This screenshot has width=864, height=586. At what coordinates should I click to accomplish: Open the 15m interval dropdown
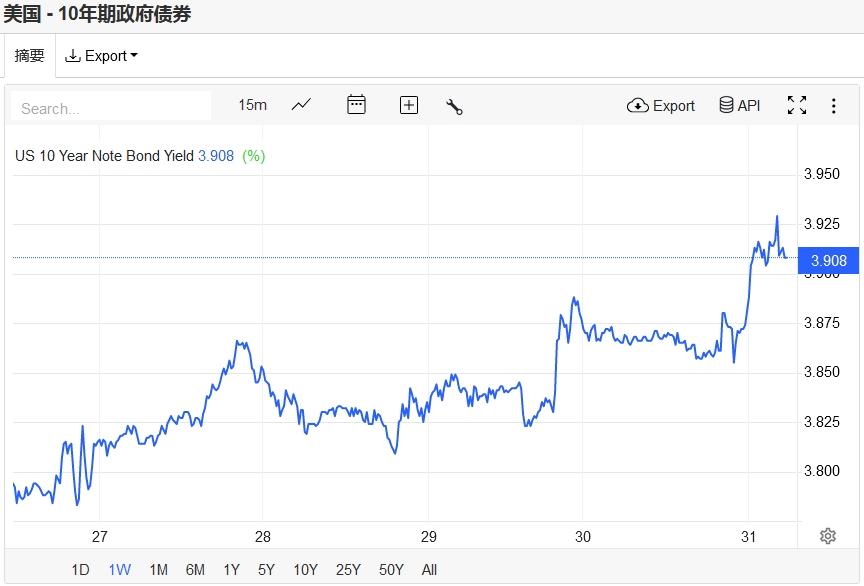click(252, 105)
